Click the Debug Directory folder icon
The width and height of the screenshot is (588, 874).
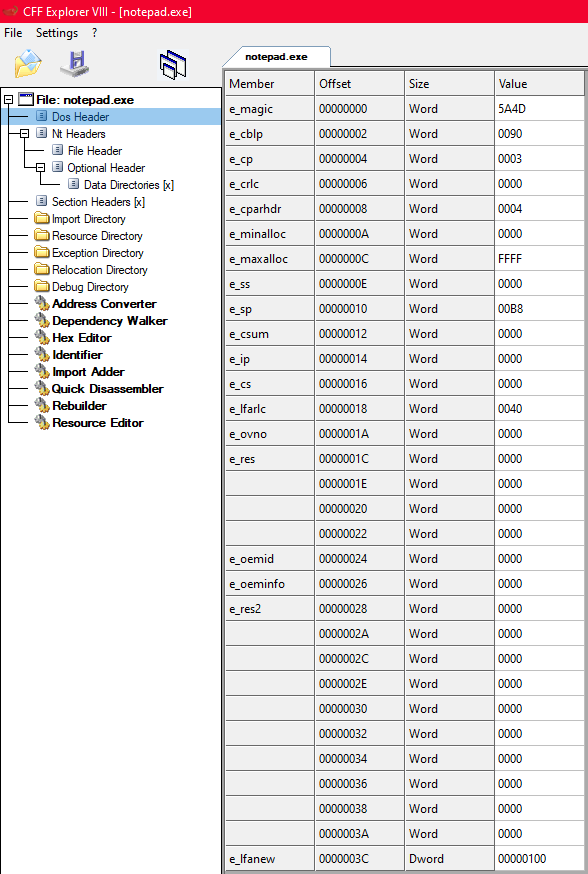(42, 287)
